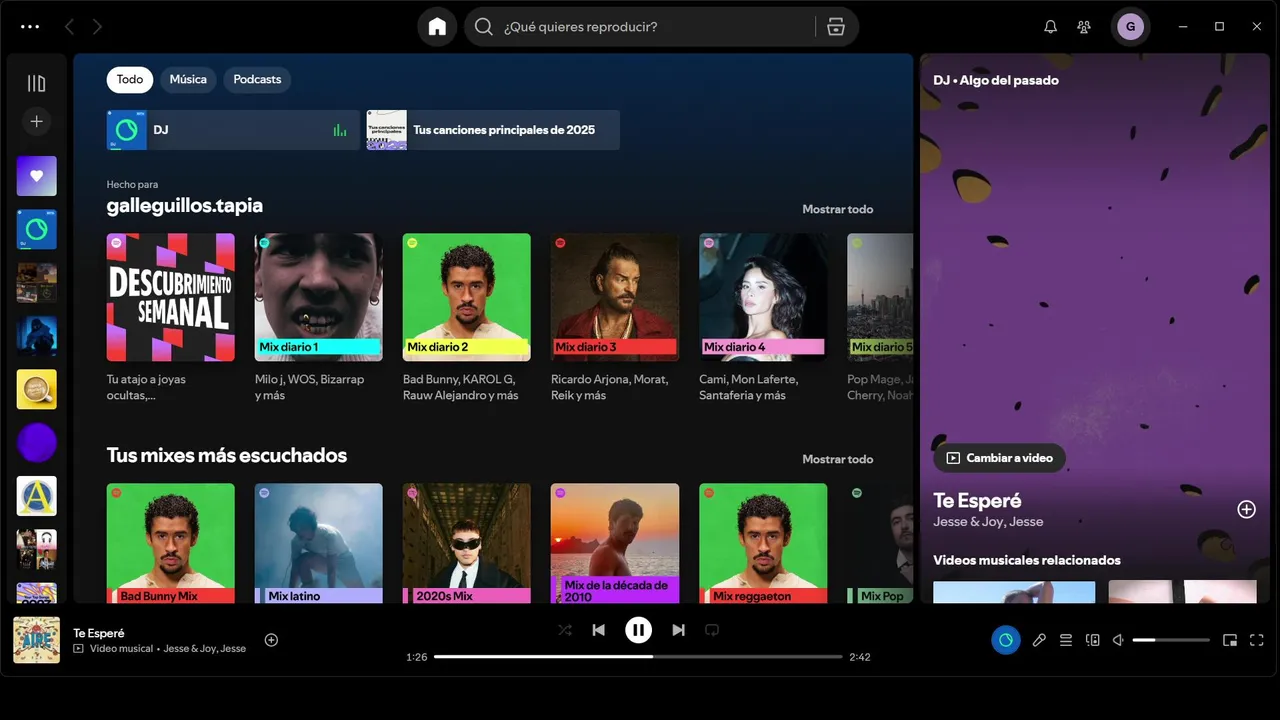The image size is (1280, 720).
Task: Open Tus canciones principales de 2025
Action: (x=493, y=130)
